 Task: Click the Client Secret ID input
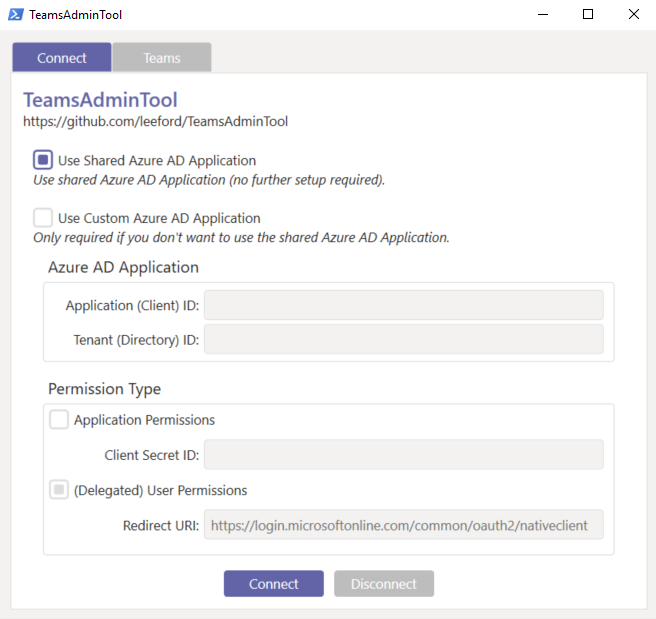click(404, 455)
